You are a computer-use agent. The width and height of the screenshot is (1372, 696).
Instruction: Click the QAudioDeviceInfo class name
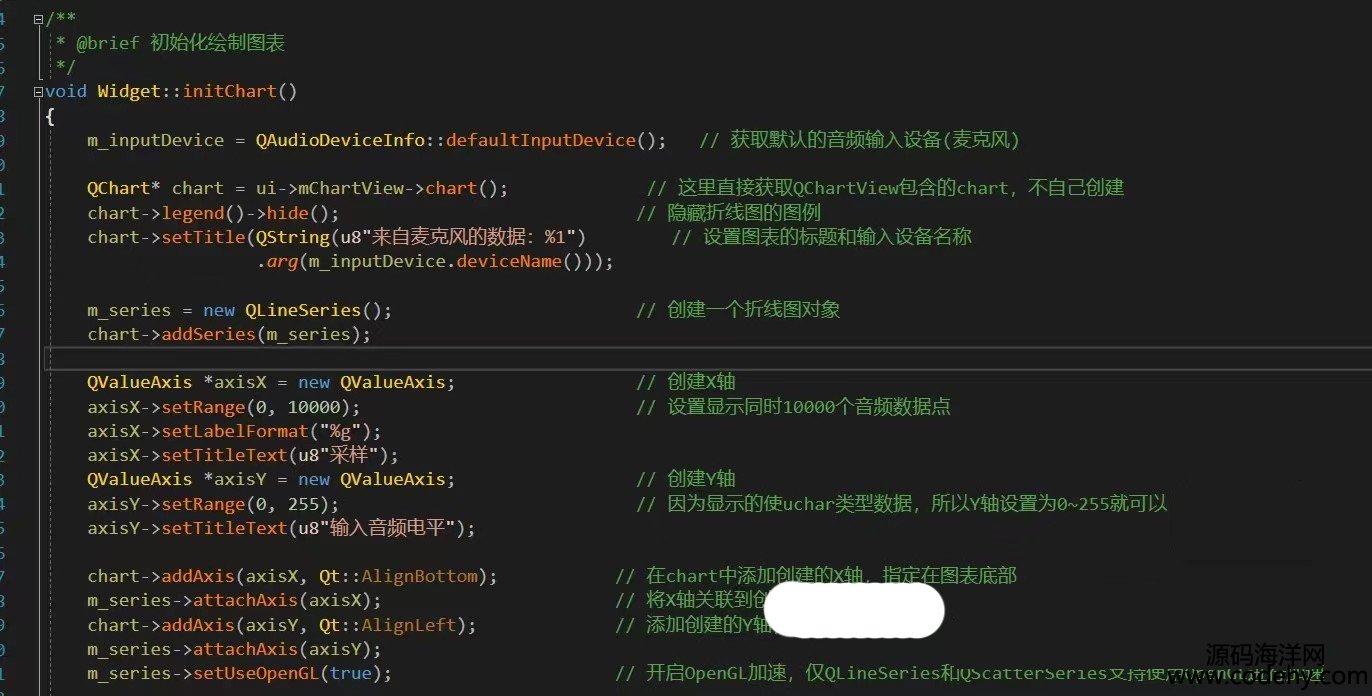click(340, 140)
